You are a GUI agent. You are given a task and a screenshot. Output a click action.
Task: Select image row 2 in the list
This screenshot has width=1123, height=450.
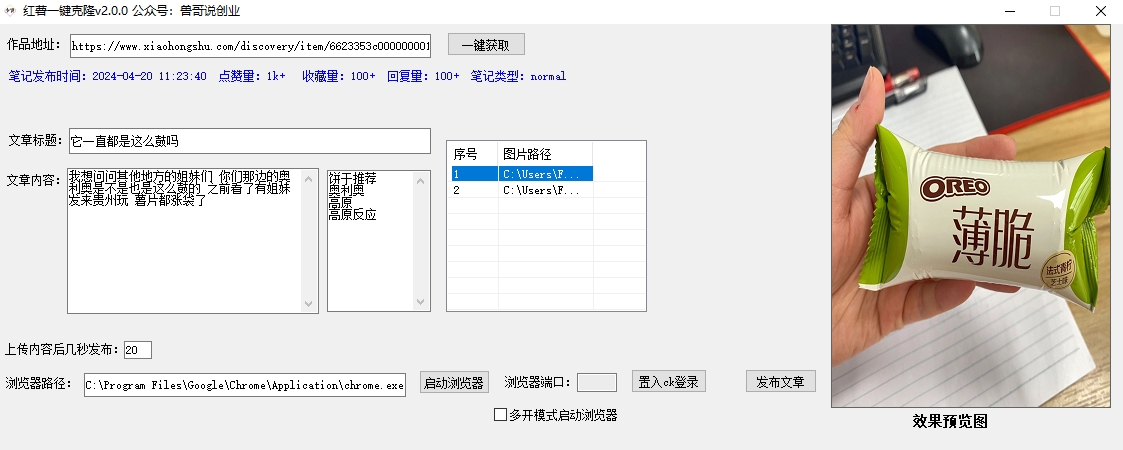[520, 190]
